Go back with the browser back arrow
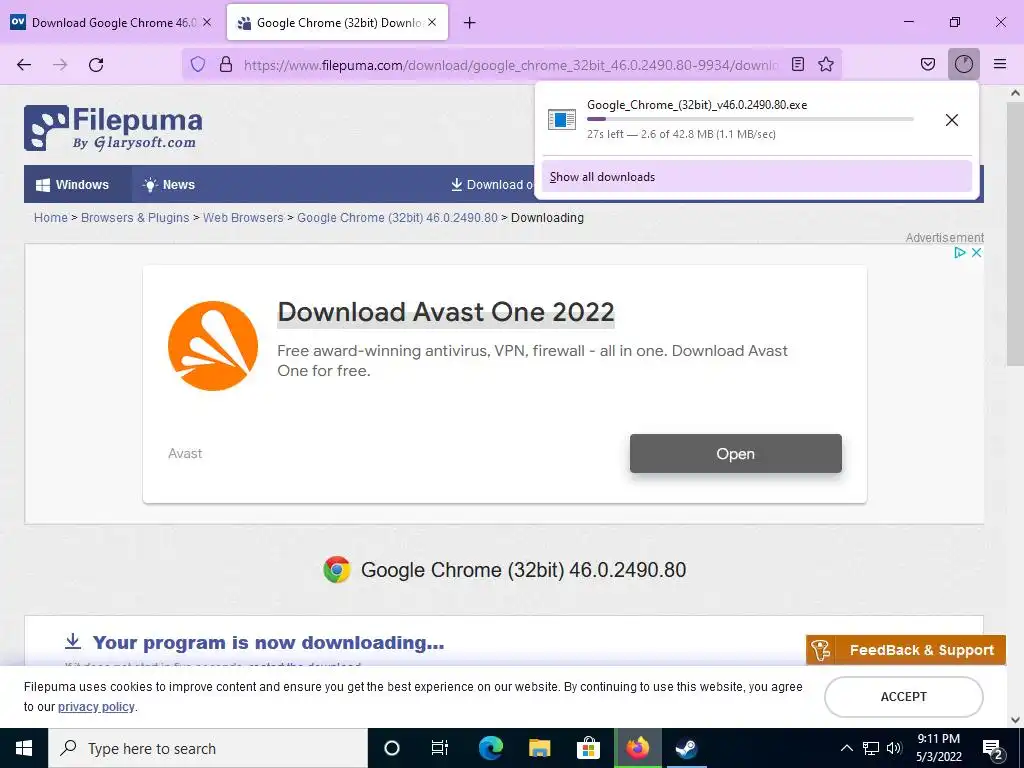The height and width of the screenshot is (768, 1024). (24, 64)
